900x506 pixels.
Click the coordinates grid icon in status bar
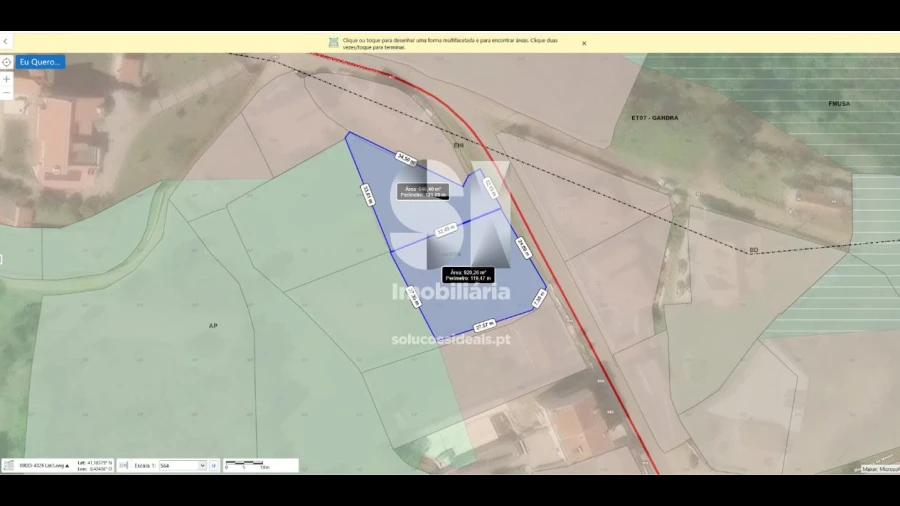(x=10, y=466)
